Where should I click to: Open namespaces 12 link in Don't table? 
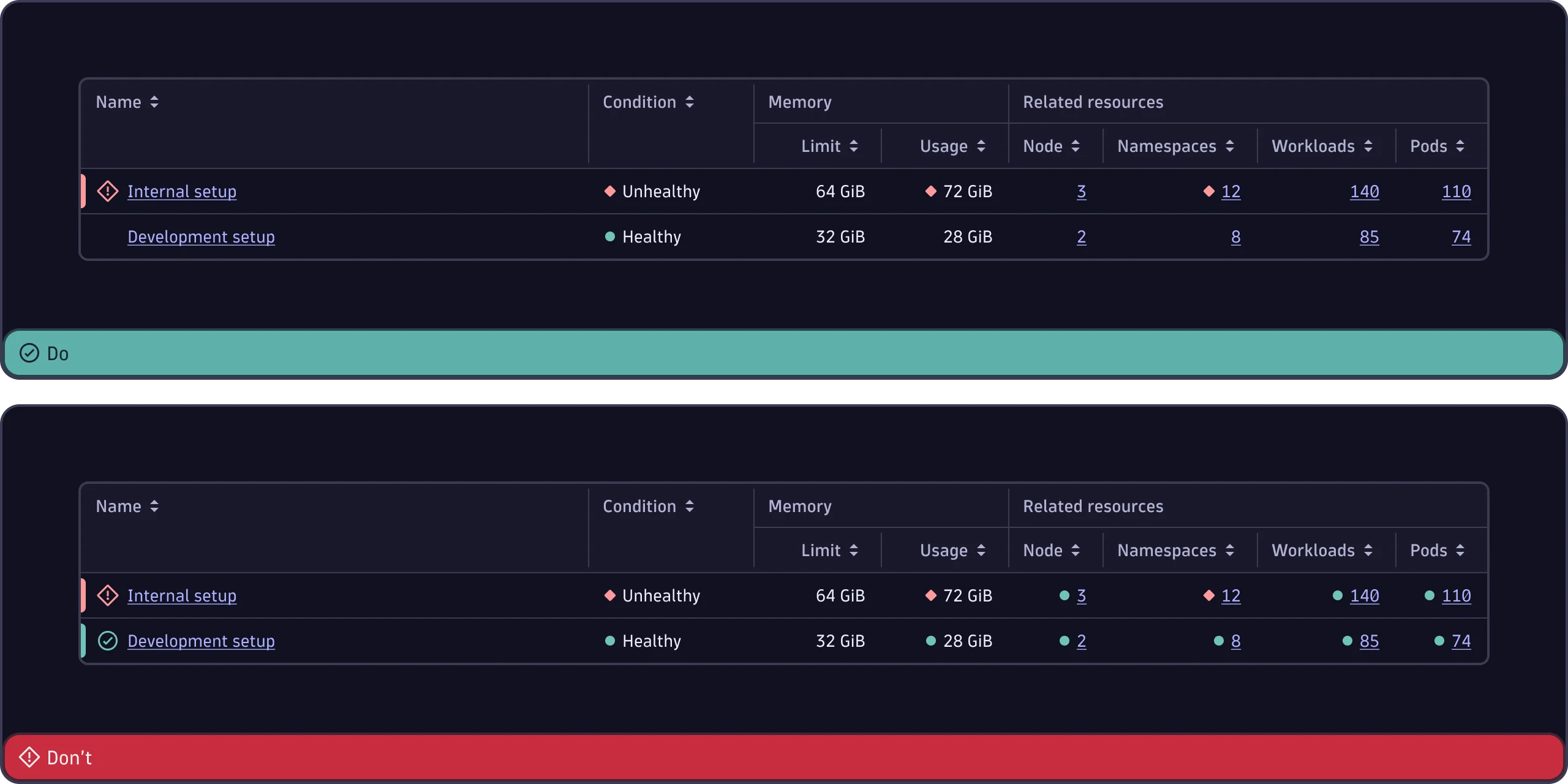(1231, 596)
